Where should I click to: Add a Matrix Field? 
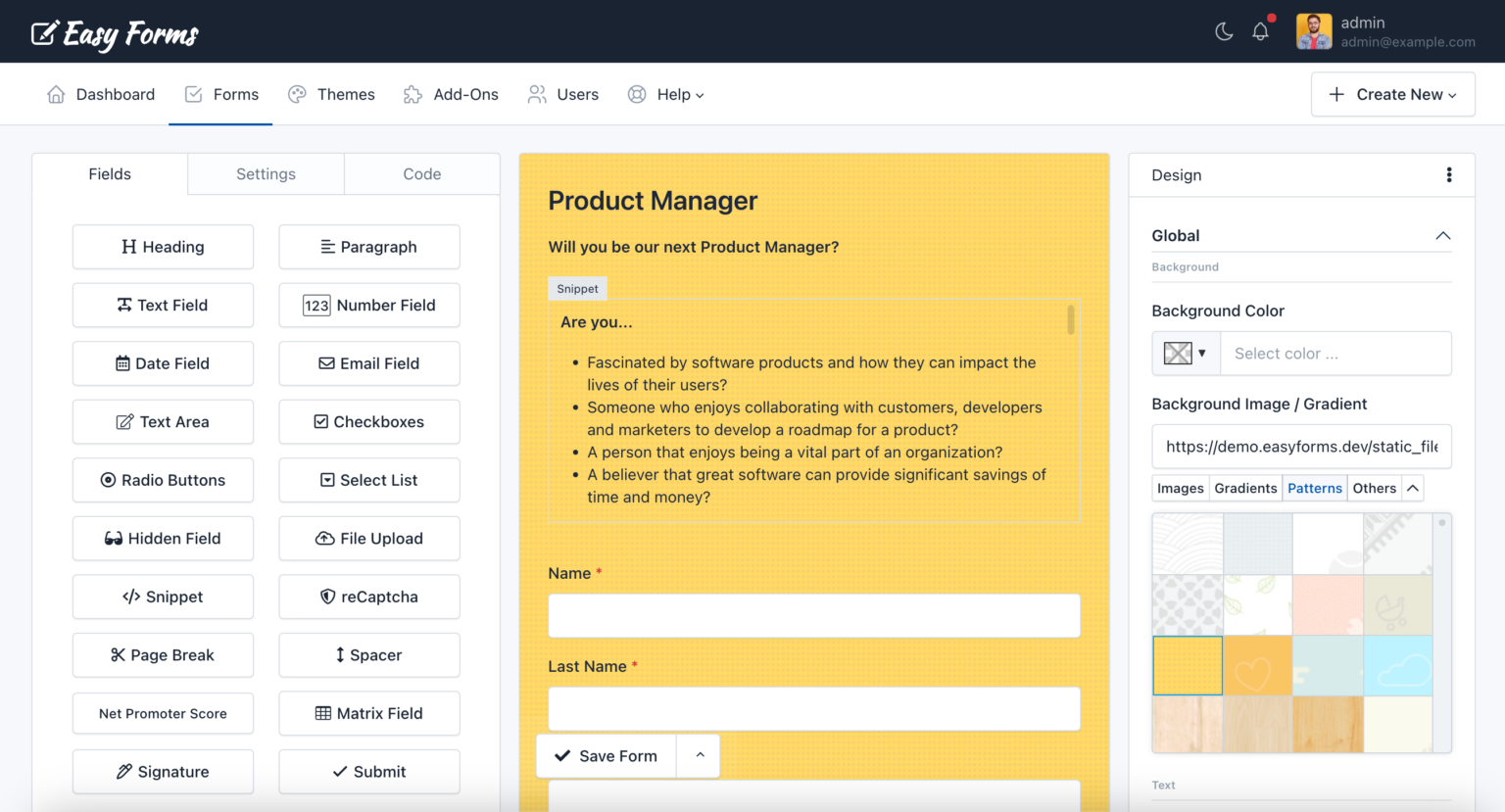click(x=368, y=713)
